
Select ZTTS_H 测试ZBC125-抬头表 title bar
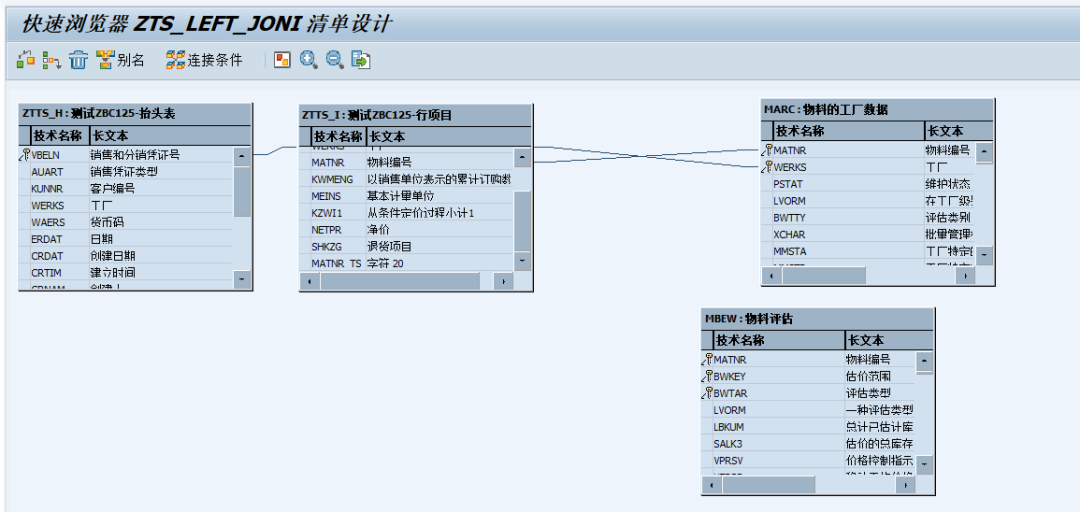tap(136, 113)
